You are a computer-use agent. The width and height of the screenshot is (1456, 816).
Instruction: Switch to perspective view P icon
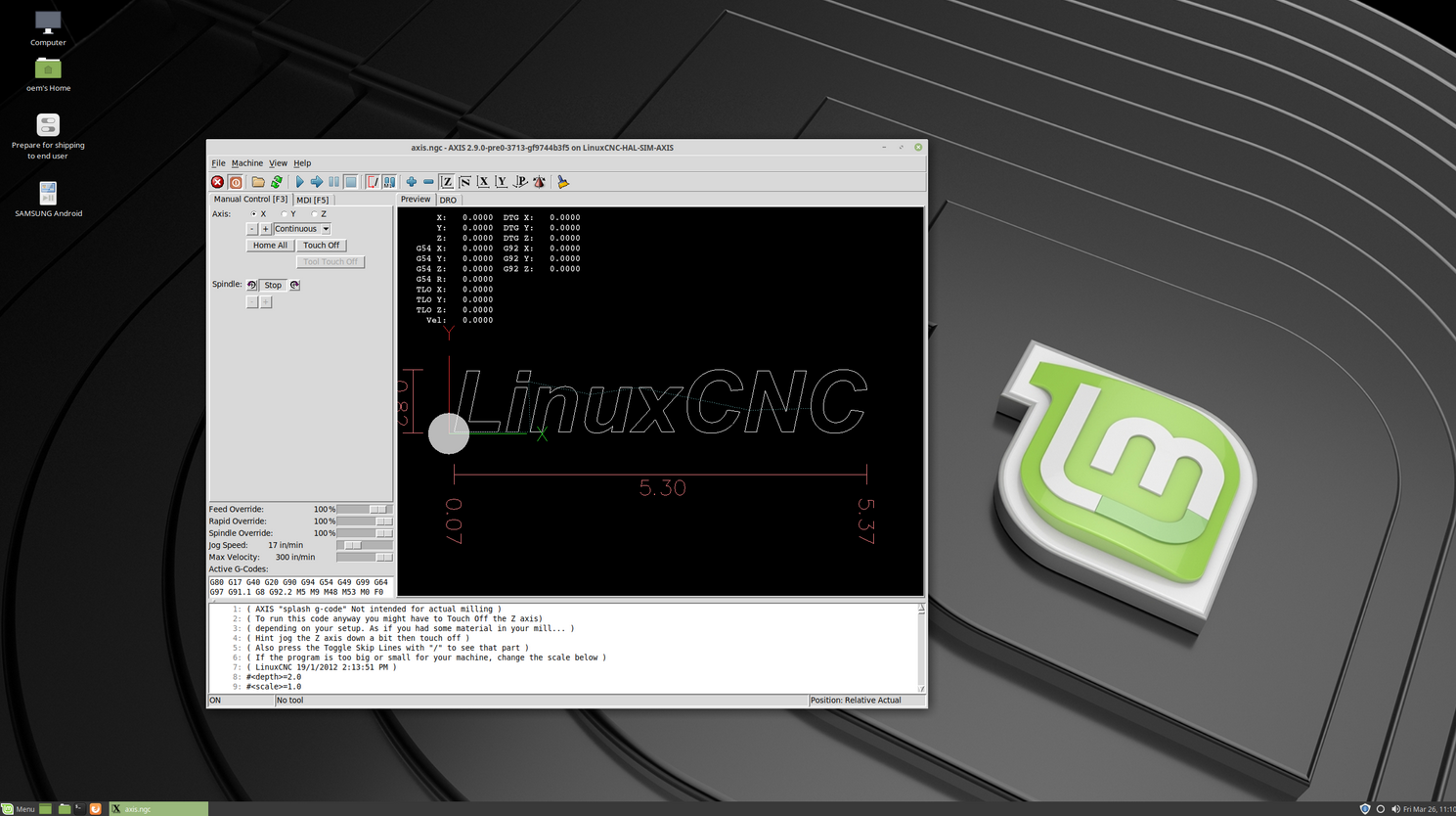[520, 182]
